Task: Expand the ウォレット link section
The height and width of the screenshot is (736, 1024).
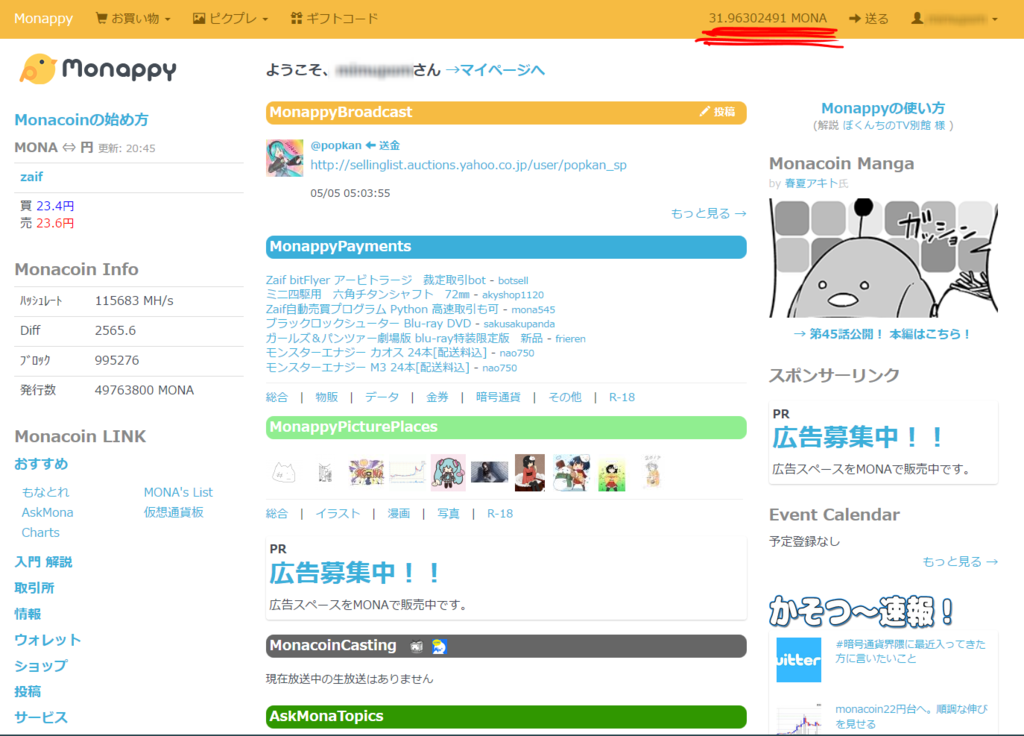Action: point(48,640)
